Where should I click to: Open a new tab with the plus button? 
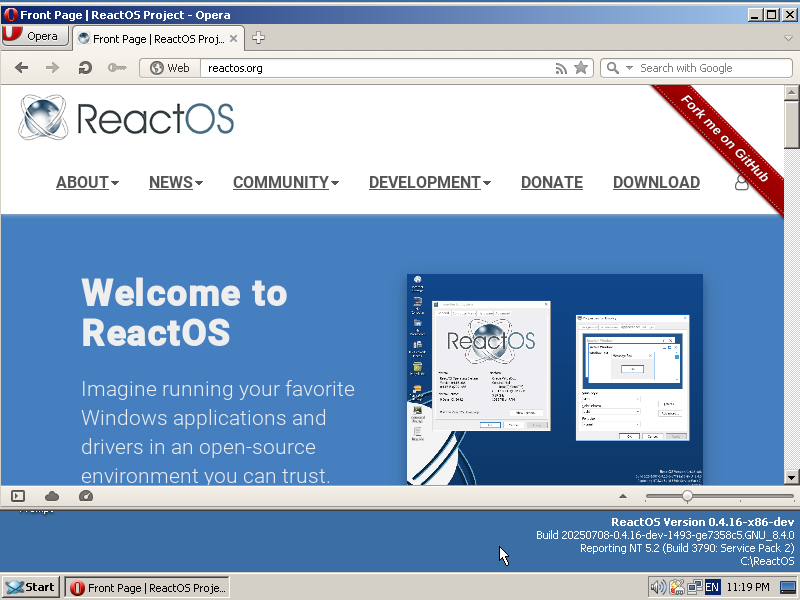258,38
